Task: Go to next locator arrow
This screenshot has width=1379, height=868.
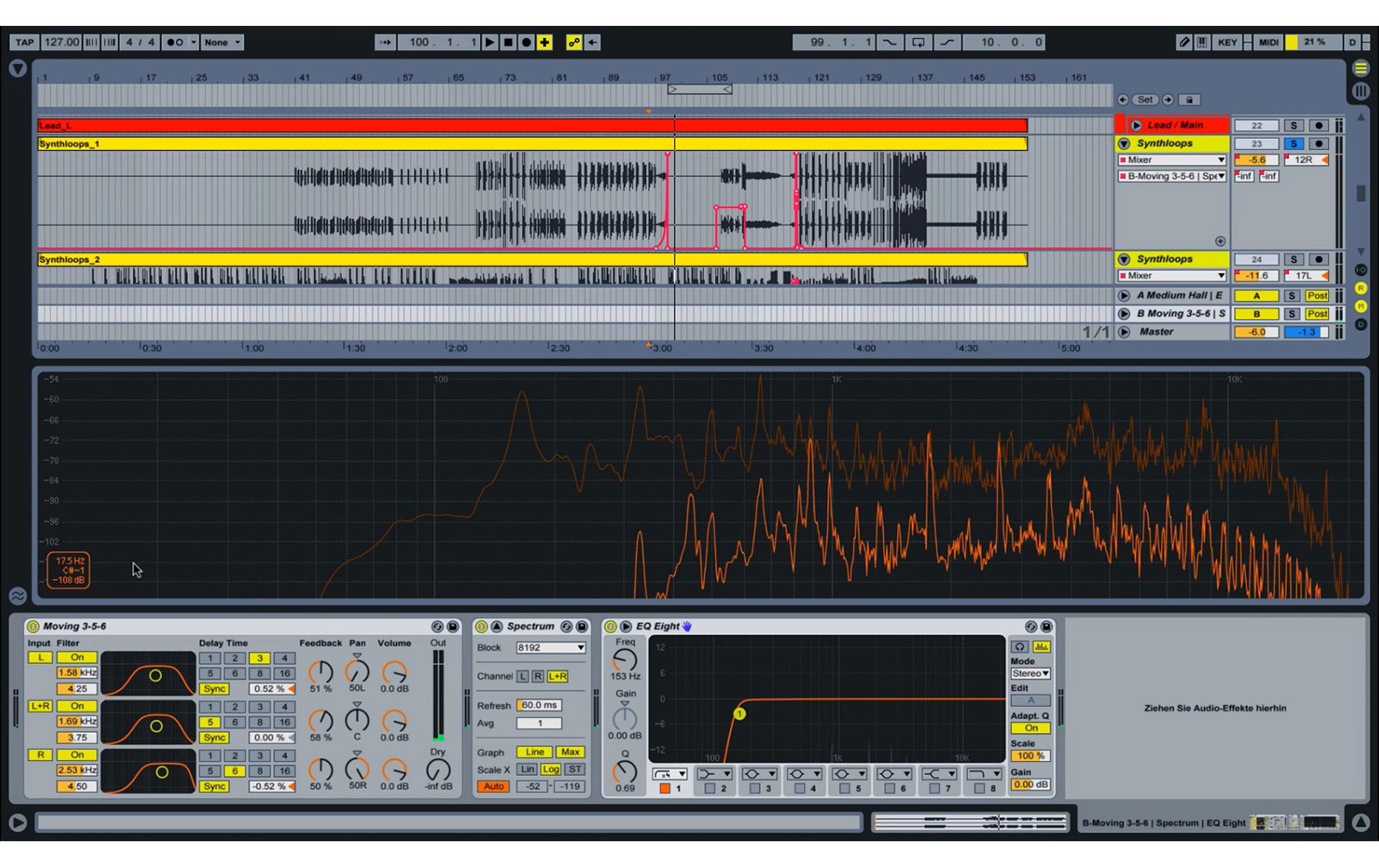Action: [1167, 100]
